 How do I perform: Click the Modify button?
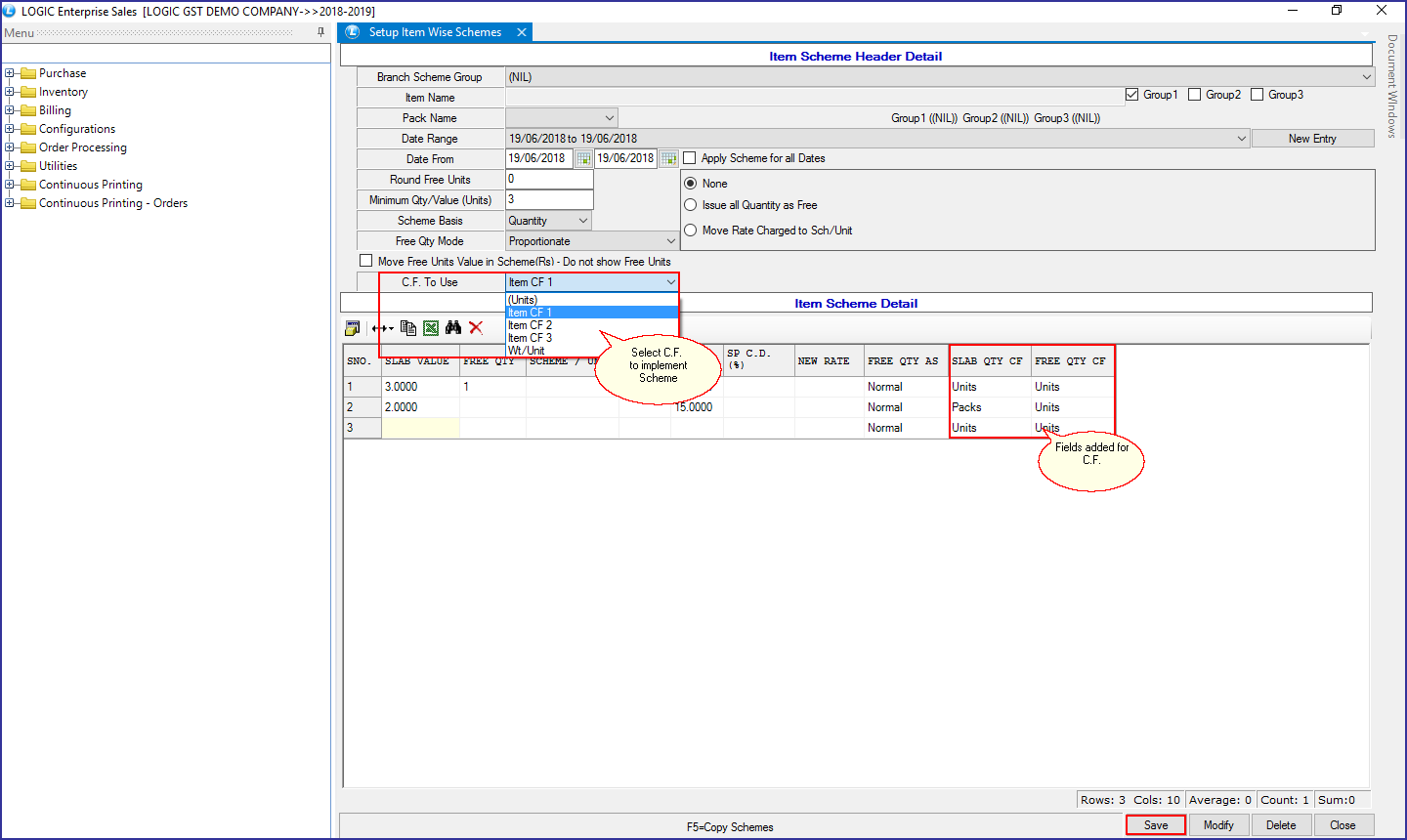point(1218,825)
